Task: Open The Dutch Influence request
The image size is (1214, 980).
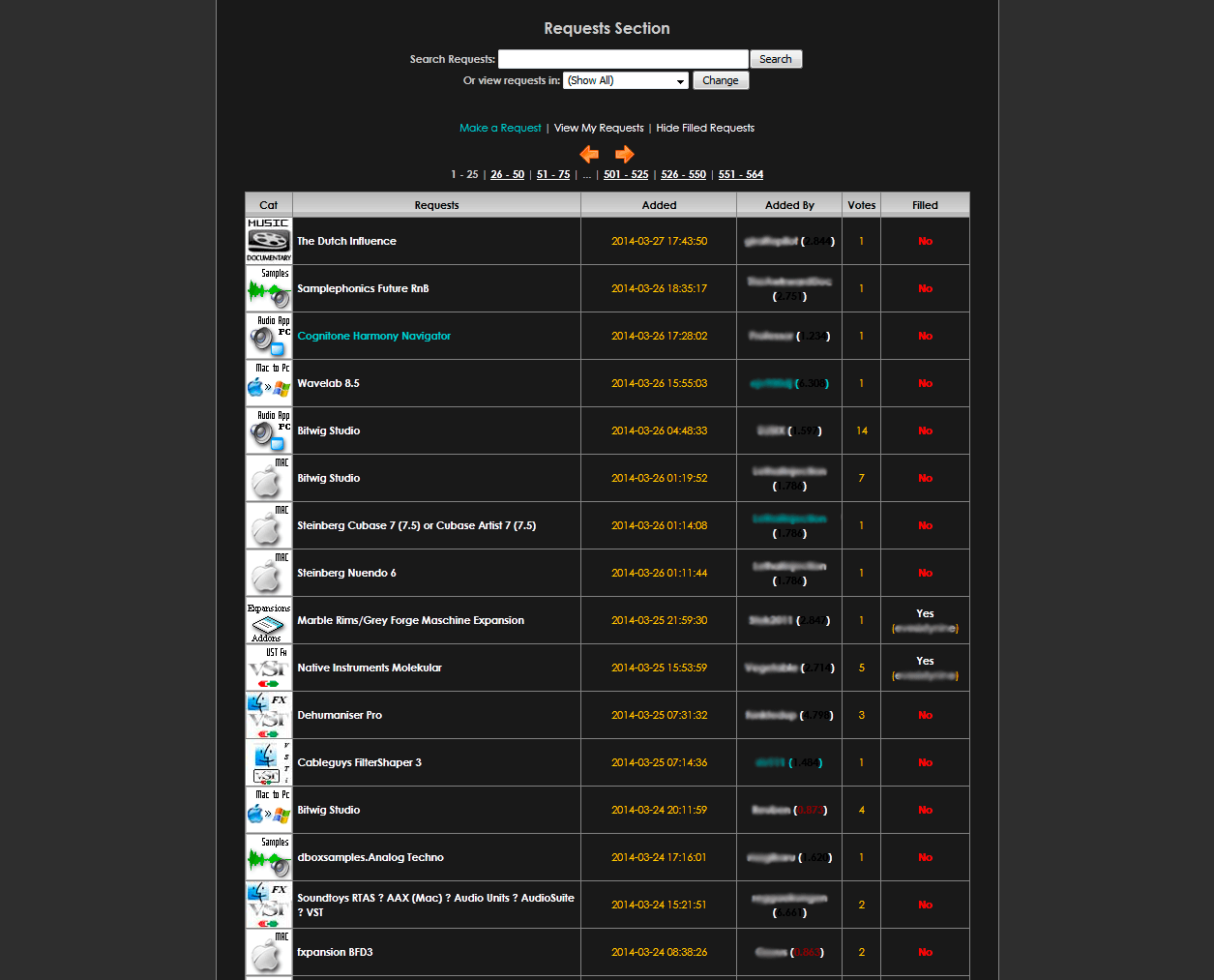Action: (x=346, y=241)
